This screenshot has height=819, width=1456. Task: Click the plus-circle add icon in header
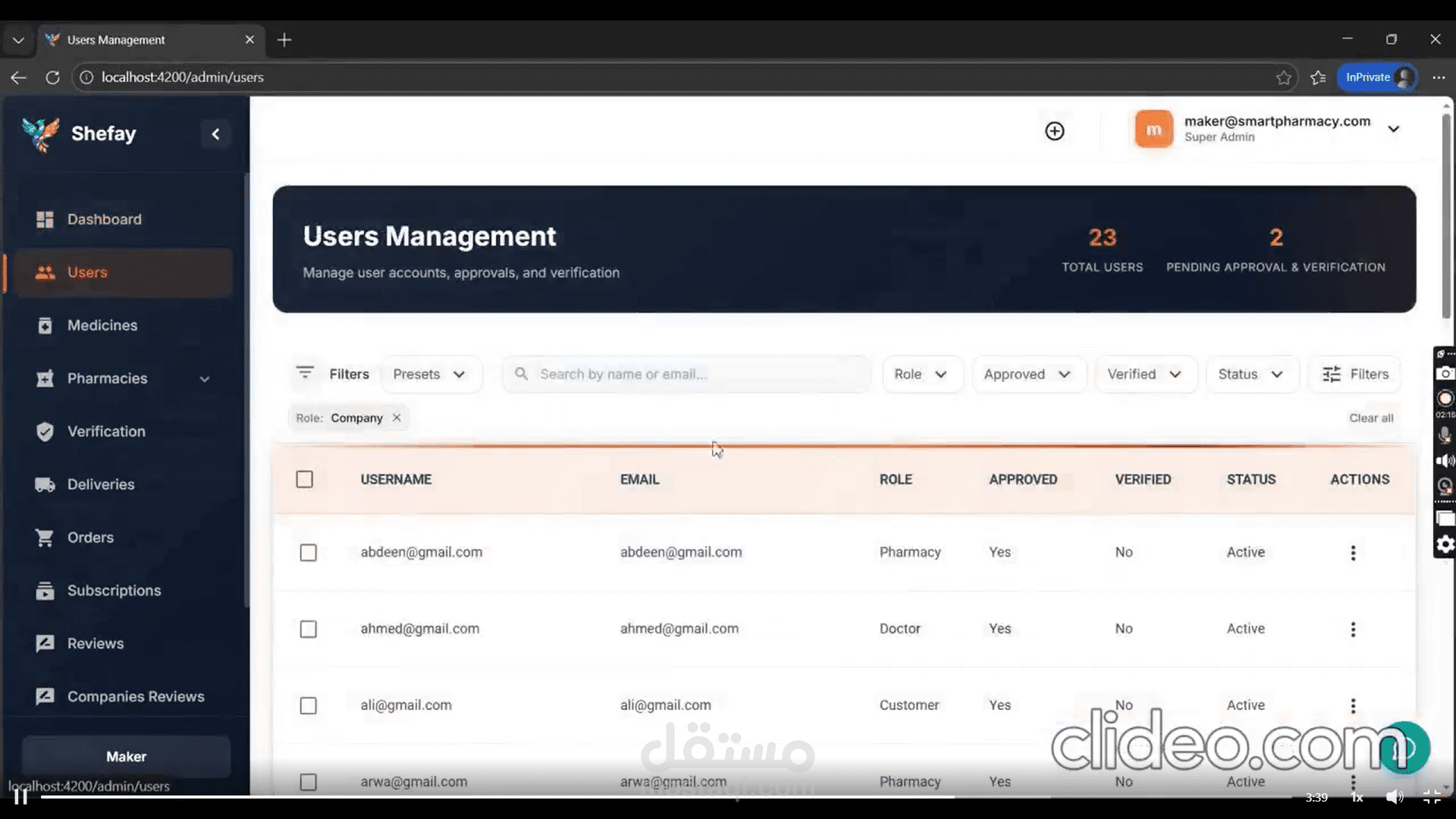click(x=1054, y=131)
